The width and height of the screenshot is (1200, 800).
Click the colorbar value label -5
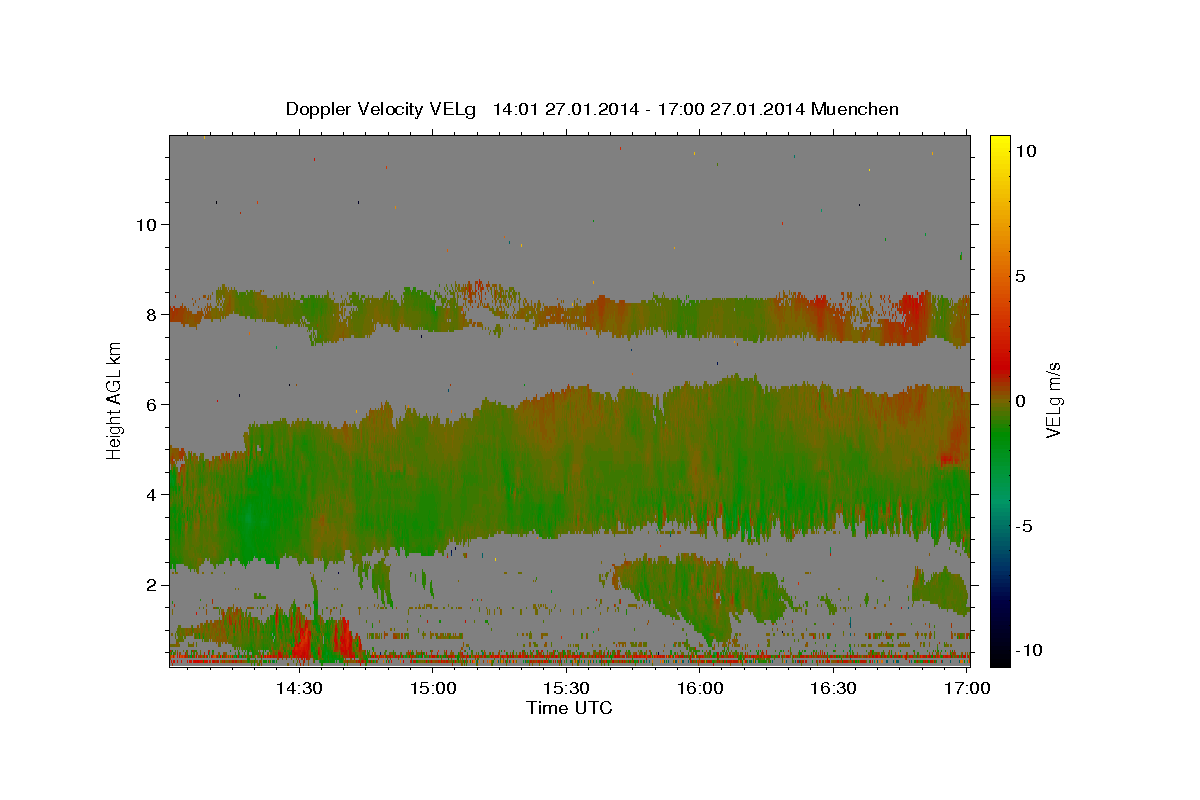[1024, 525]
